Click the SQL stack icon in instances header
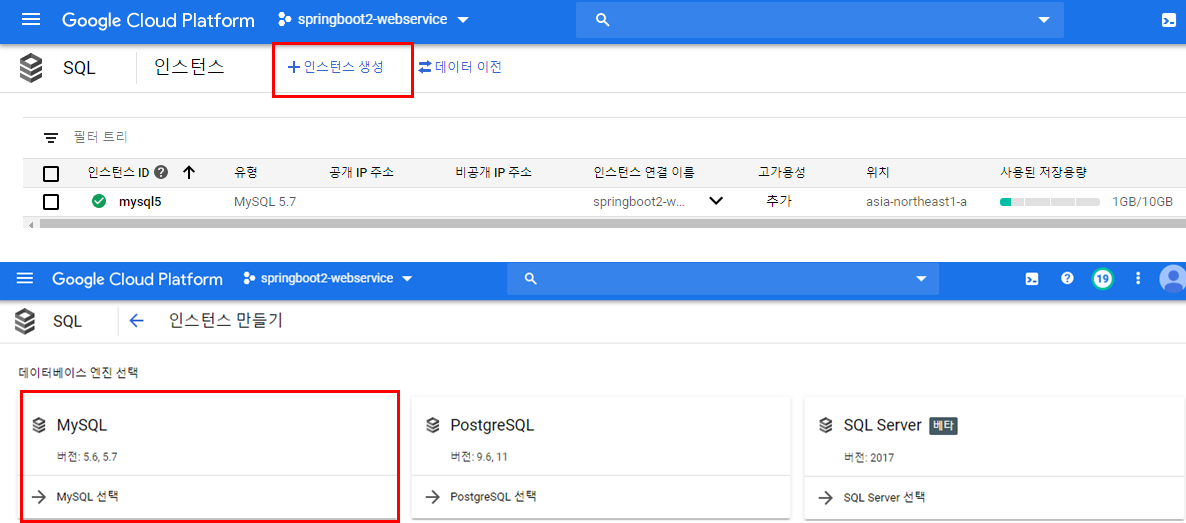Viewport: 1186px width, 523px height. (x=32, y=67)
